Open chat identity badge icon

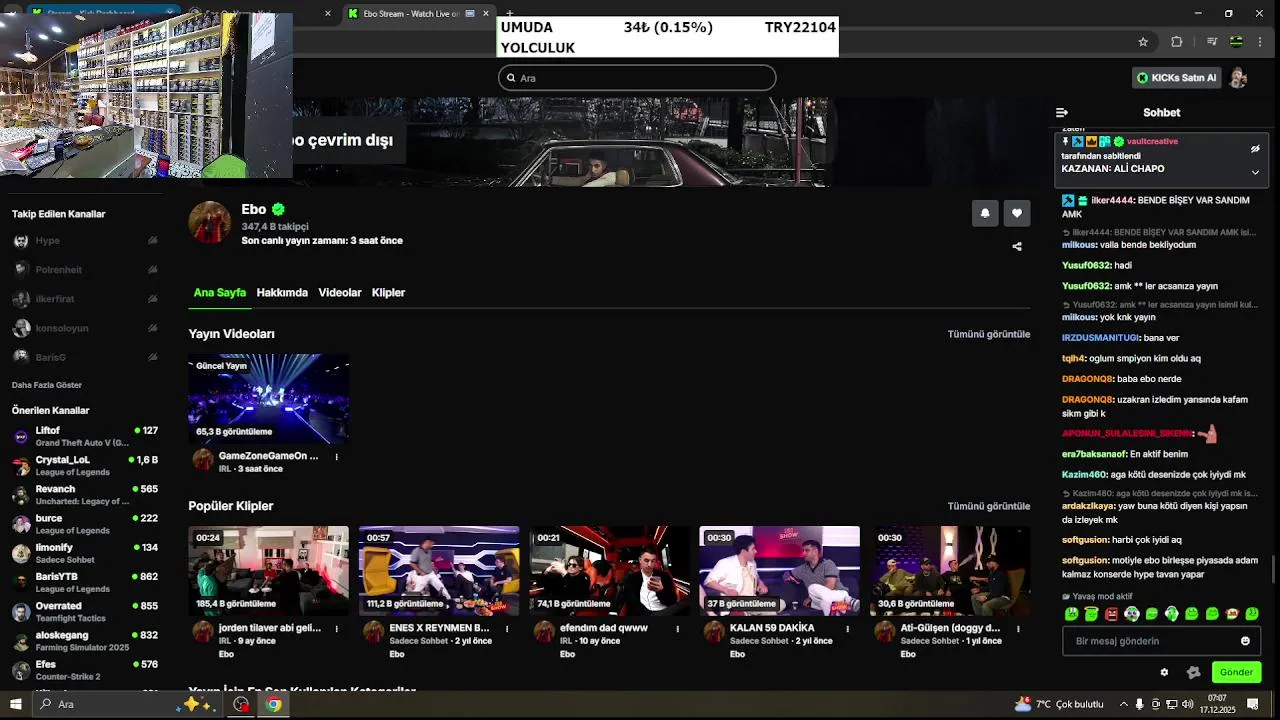(1193, 672)
